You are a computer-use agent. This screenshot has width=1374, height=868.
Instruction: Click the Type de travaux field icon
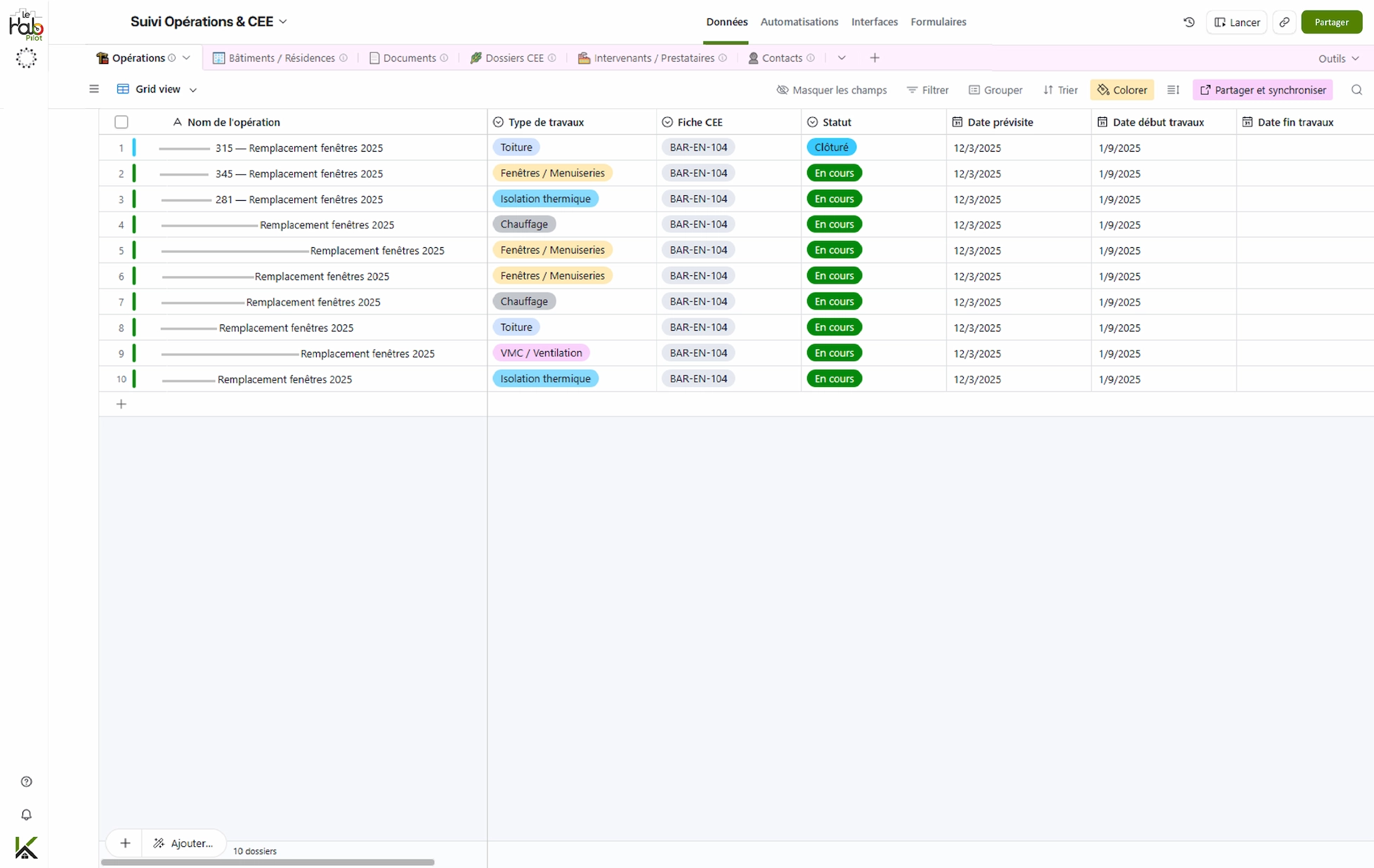tap(498, 122)
